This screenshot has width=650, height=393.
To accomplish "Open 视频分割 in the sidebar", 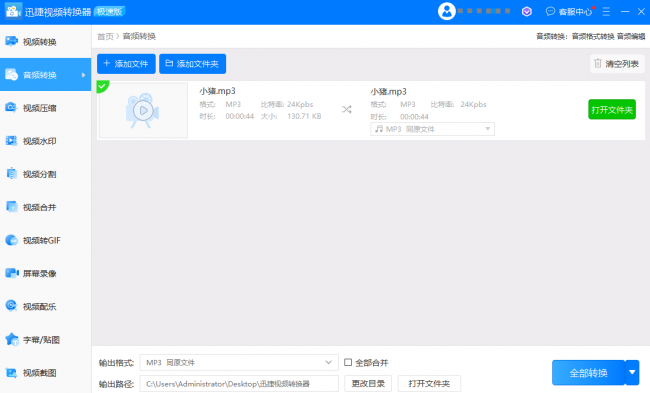I will point(45,174).
